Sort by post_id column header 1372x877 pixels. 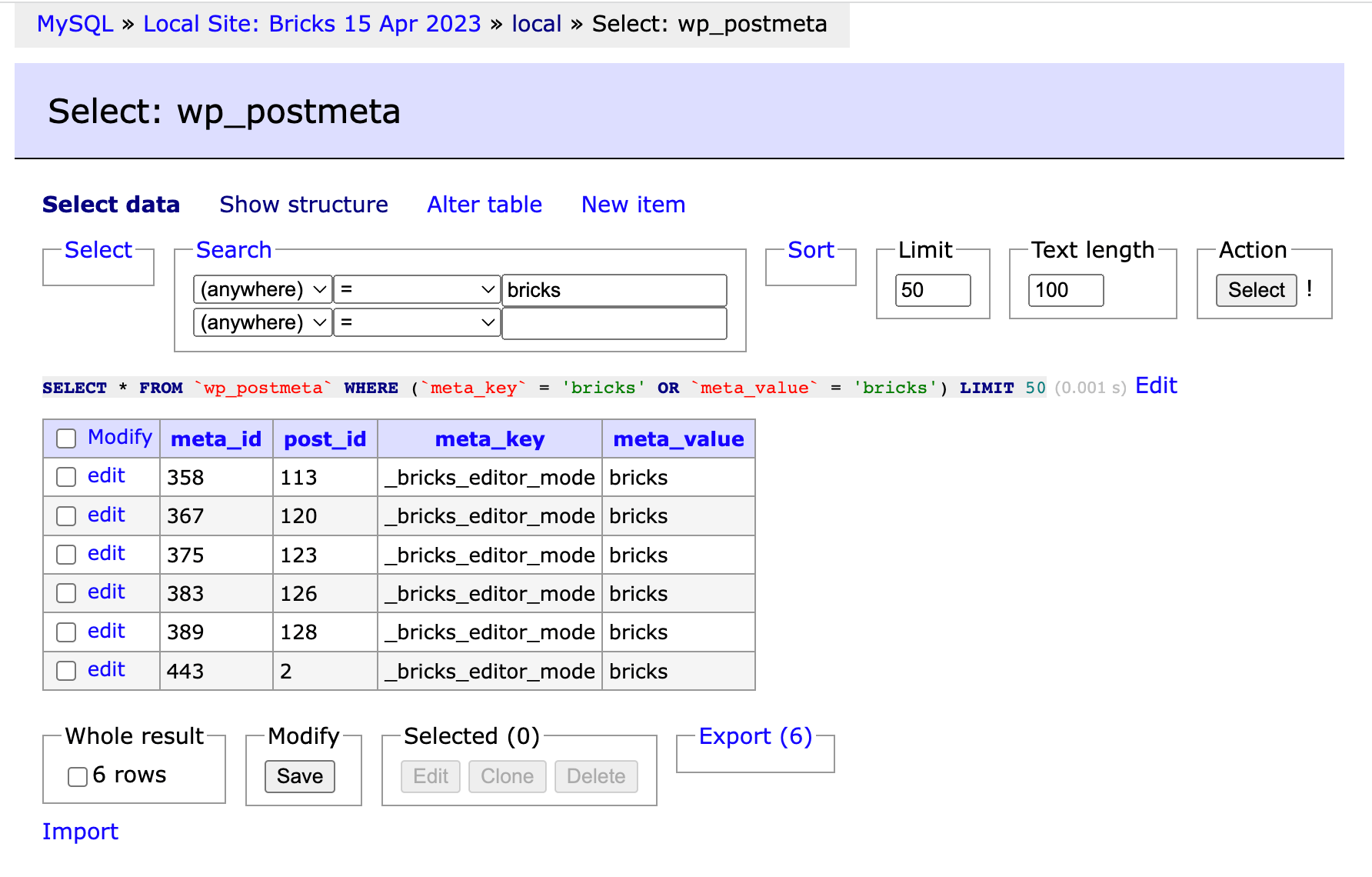click(x=325, y=439)
